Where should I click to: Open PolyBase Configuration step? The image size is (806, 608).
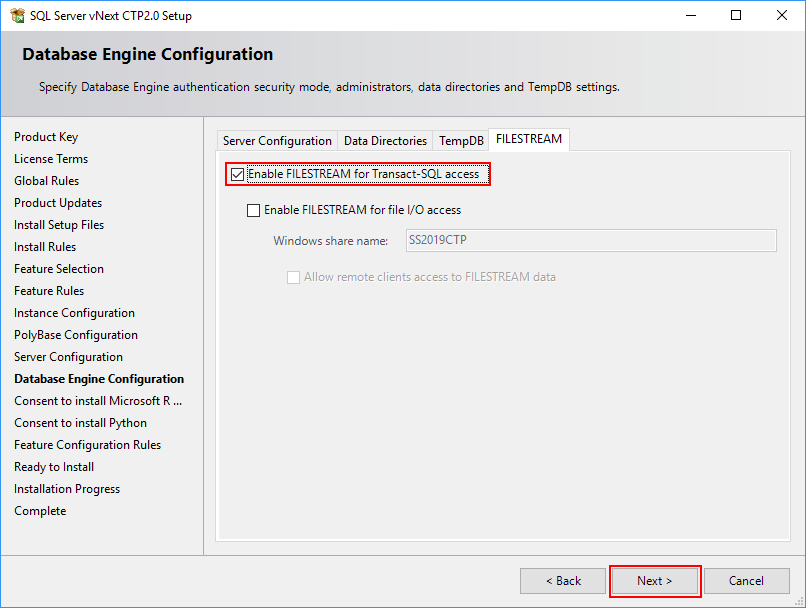[x=75, y=334]
